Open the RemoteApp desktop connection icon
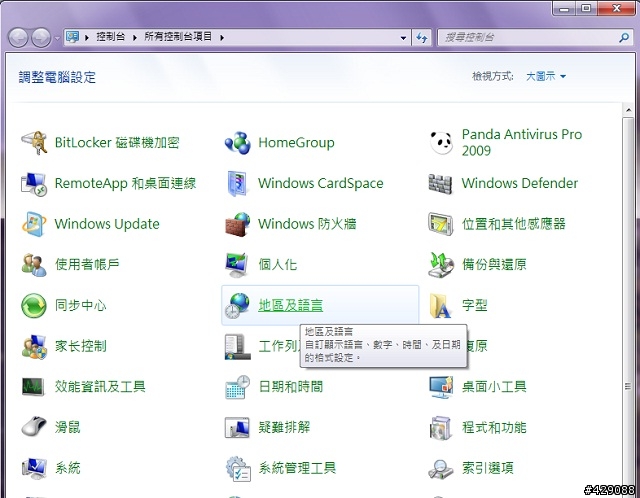This screenshot has width=640, height=498. [x=34, y=183]
